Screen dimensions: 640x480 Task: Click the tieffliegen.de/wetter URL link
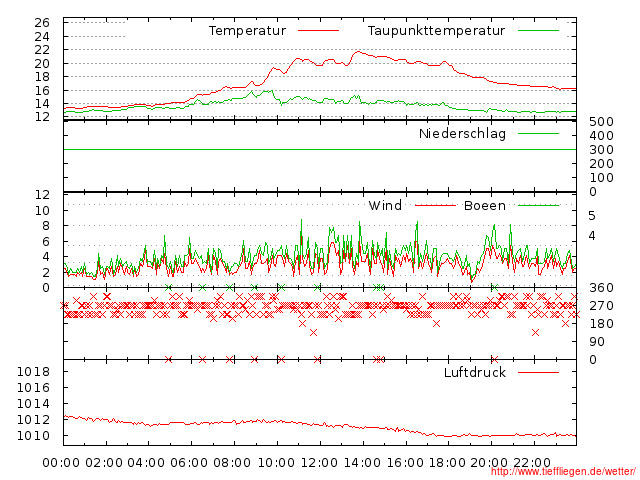563,471
